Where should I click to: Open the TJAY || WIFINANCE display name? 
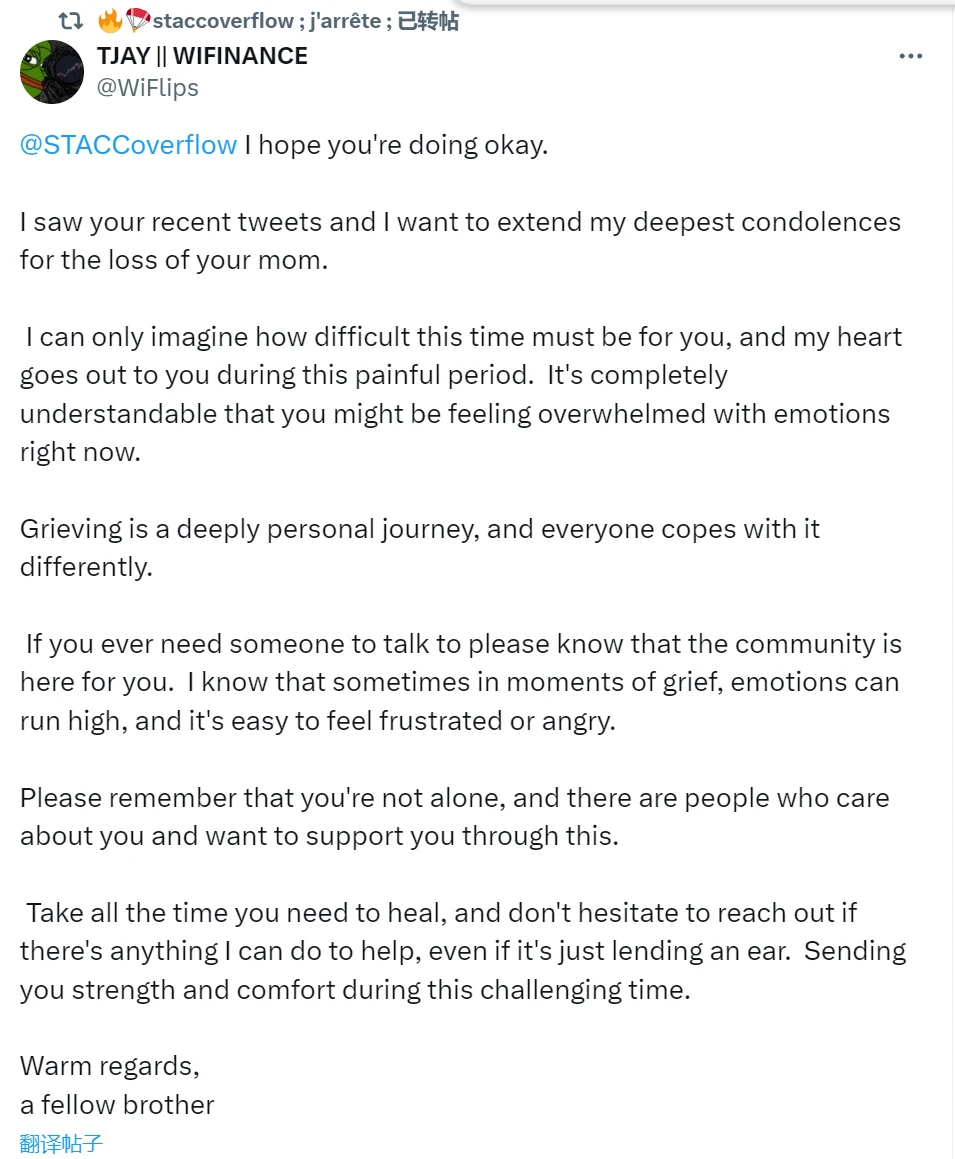pos(202,56)
